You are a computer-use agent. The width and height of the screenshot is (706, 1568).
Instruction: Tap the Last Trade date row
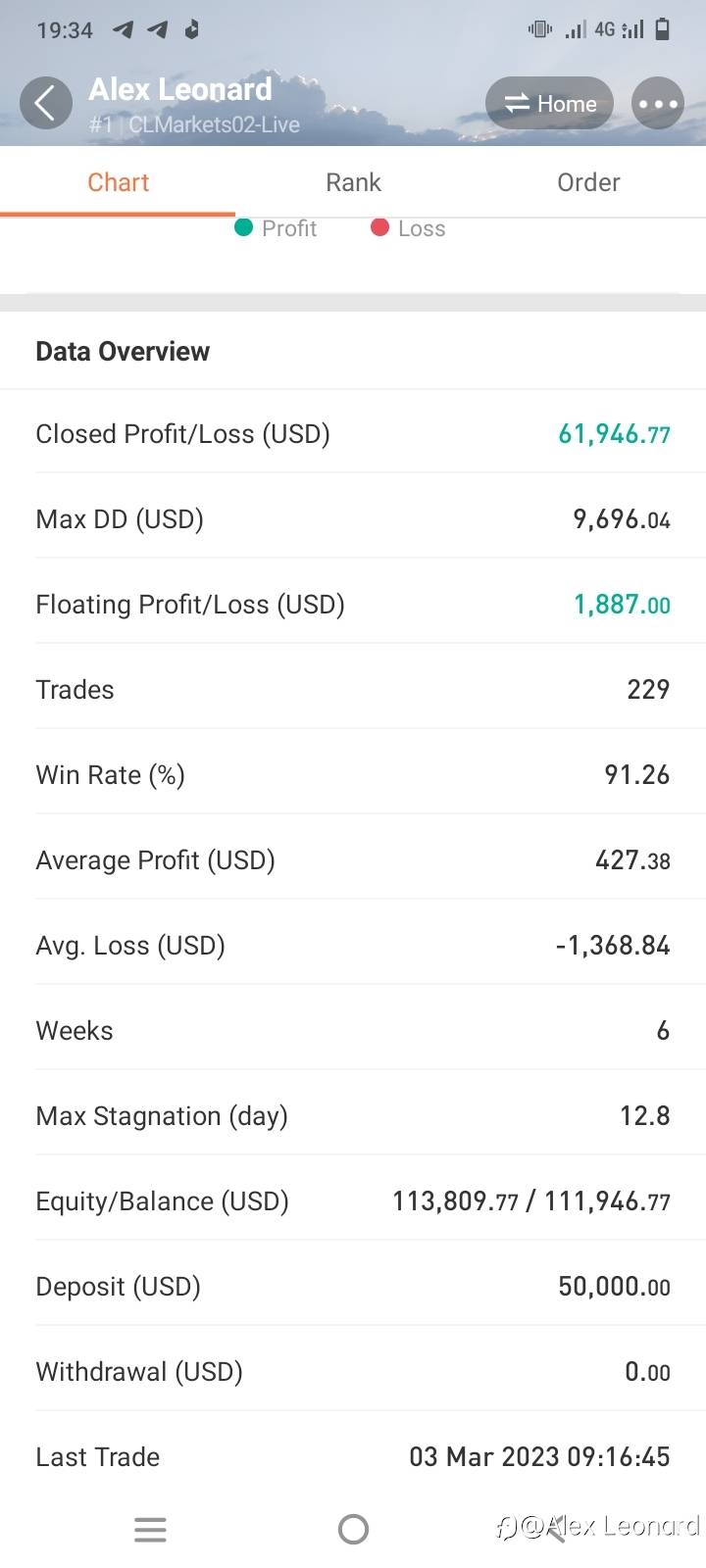click(353, 1457)
